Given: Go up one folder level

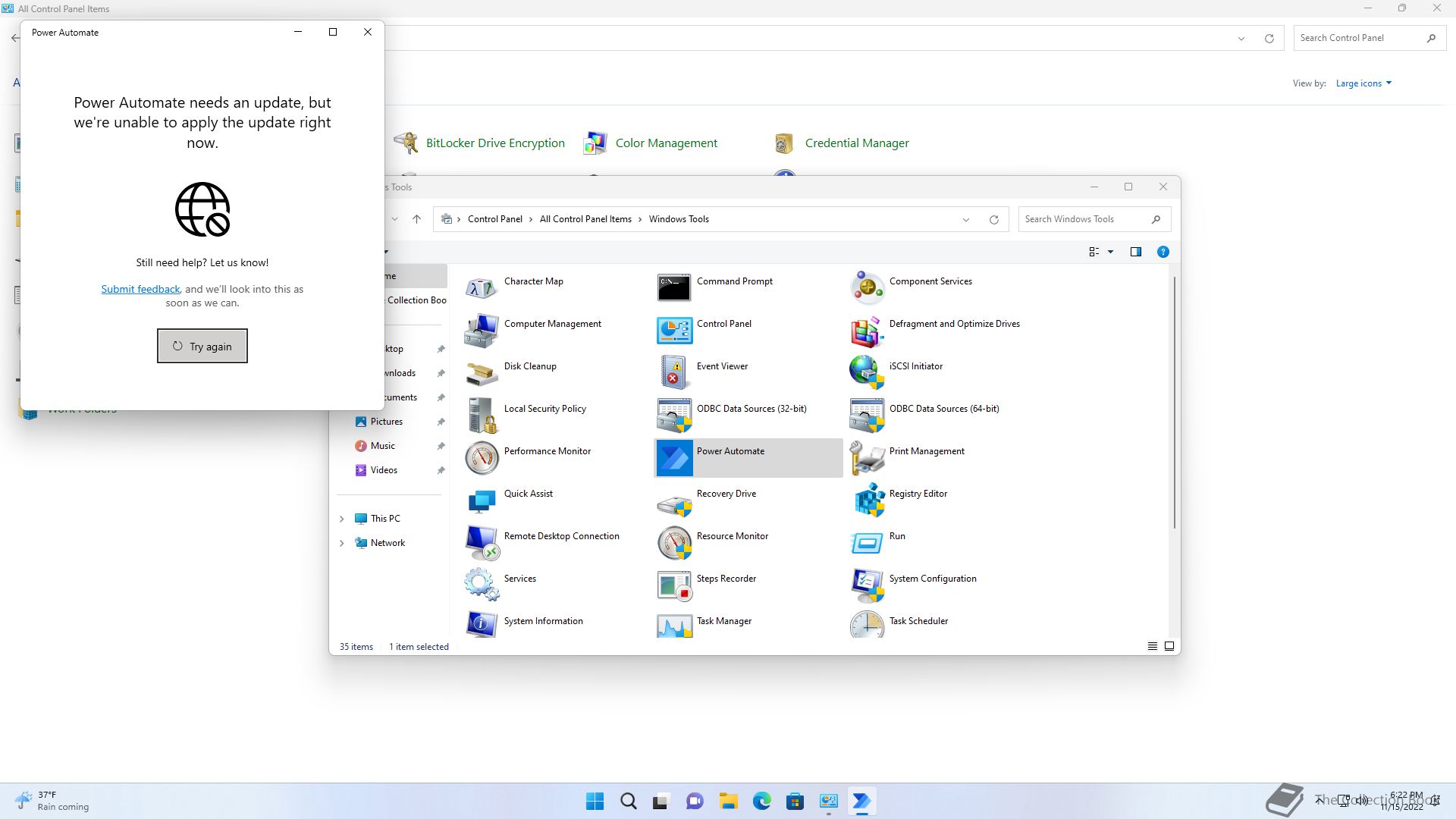Looking at the screenshot, I should (416, 219).
